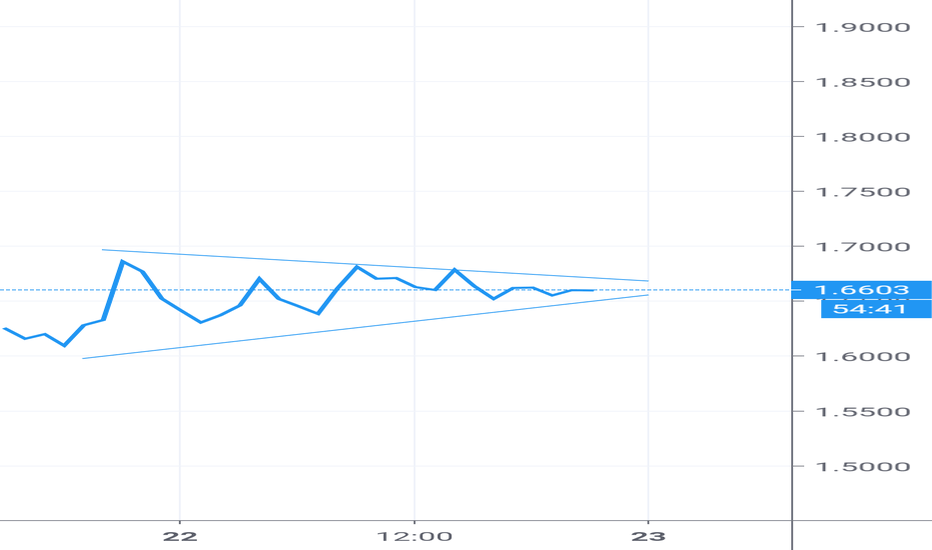This screenshot has height=550, width=932.
Task: Select the upper descending triangle trendline
Action: pyautogui.click(x=374, y=265)
